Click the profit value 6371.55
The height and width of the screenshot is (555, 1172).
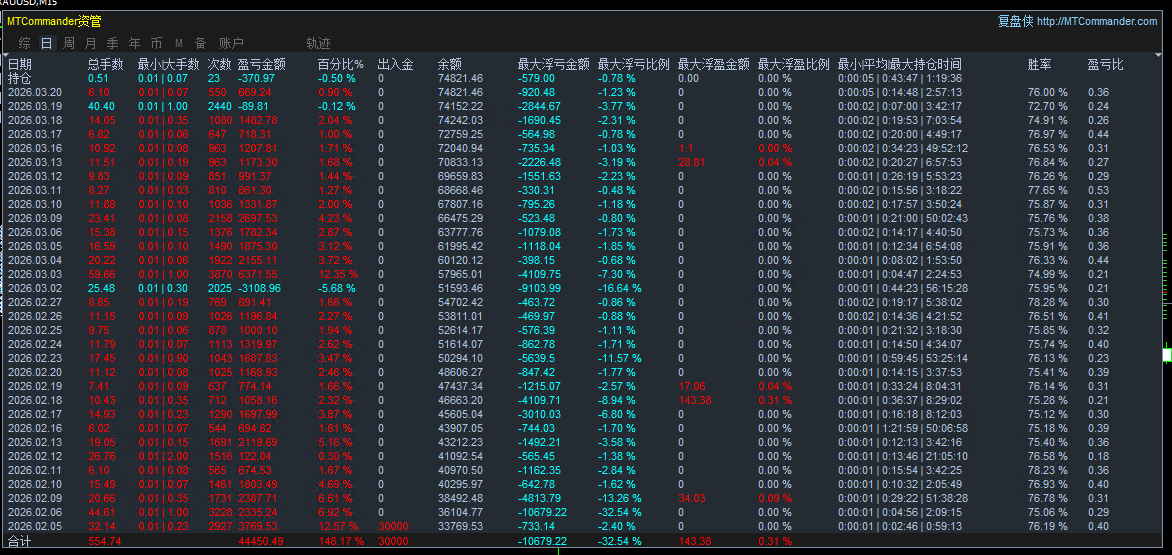click(x=258, y=274)
